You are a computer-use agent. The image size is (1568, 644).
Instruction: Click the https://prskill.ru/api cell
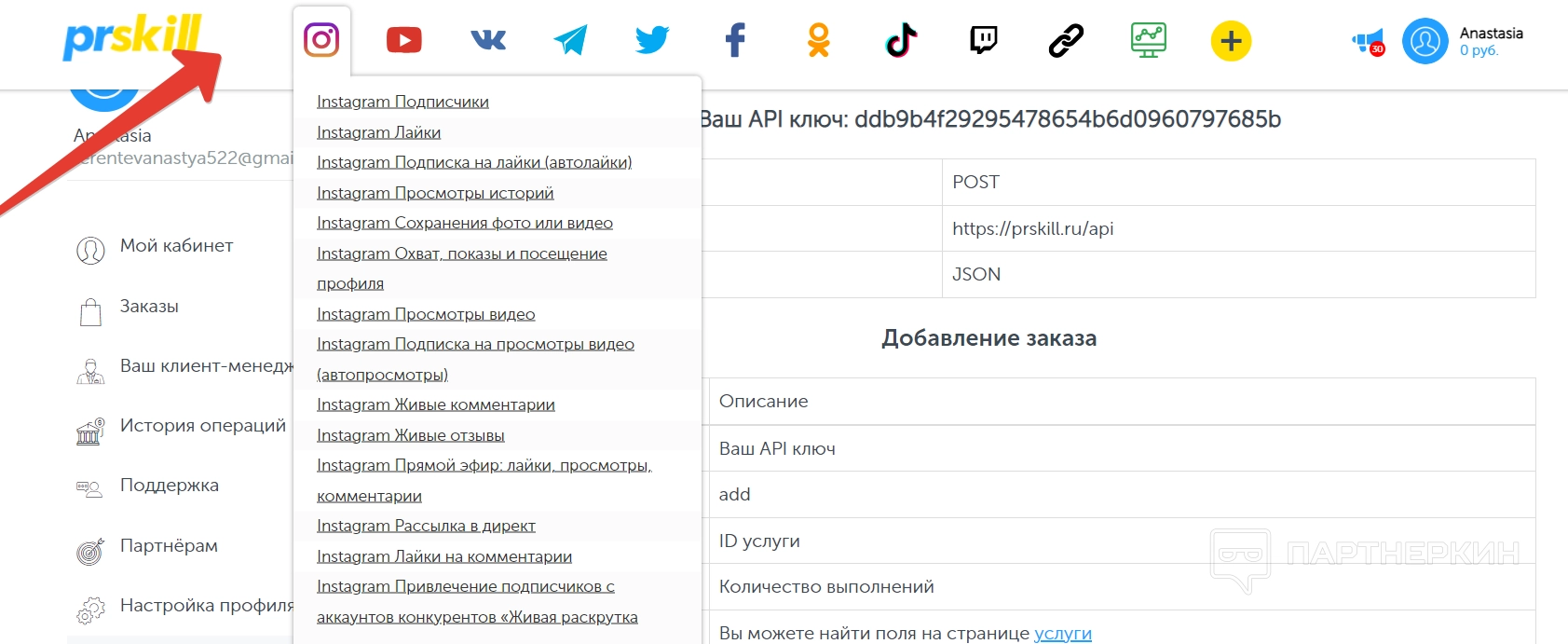(x=1239, y=228)
